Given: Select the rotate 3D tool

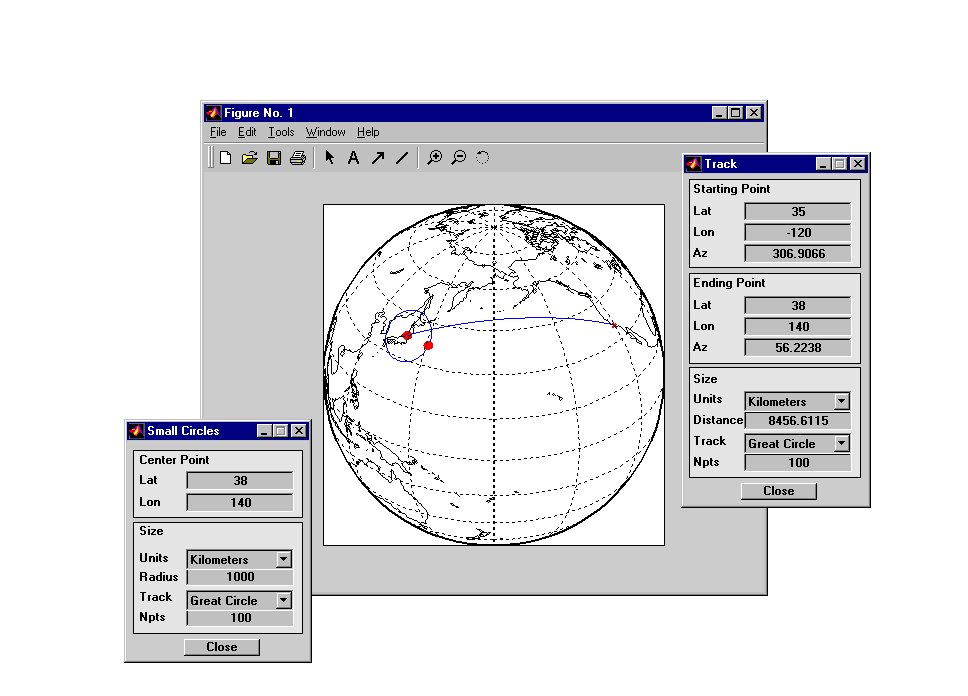Looking at the screenshot, I should 483,158.
